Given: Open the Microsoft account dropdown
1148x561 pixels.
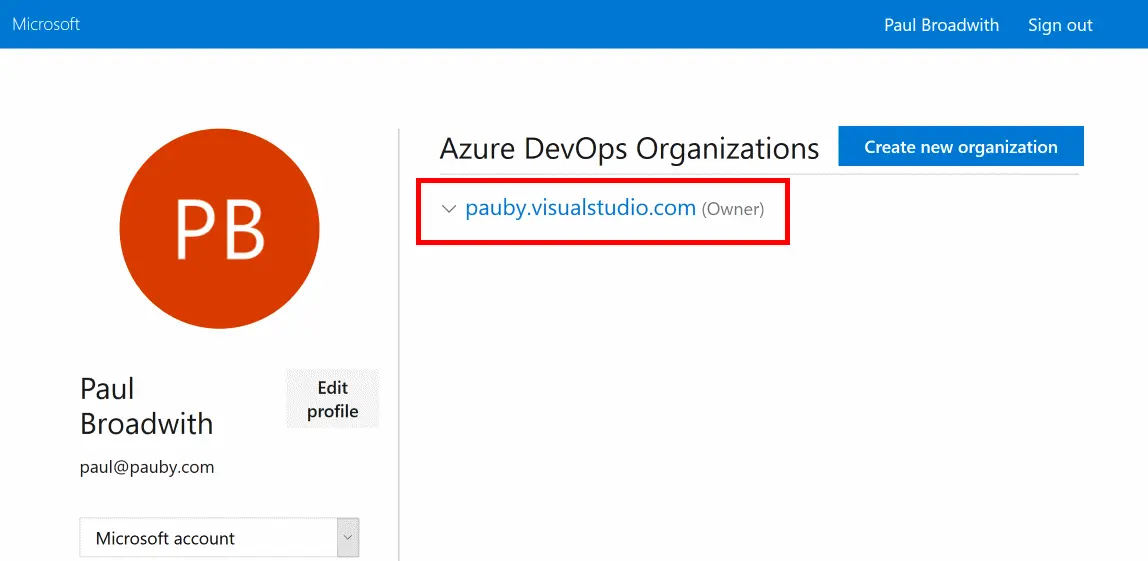Looking at the screenshot, I should click(x=219, y=538).
